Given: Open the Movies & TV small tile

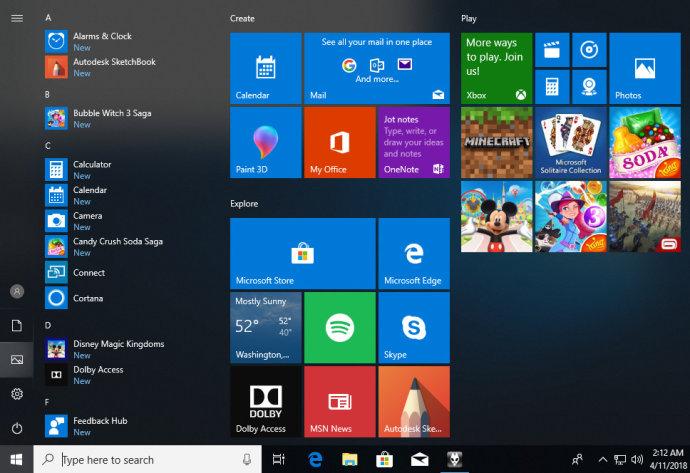Looking at the screenshot, I should (552, 50).
